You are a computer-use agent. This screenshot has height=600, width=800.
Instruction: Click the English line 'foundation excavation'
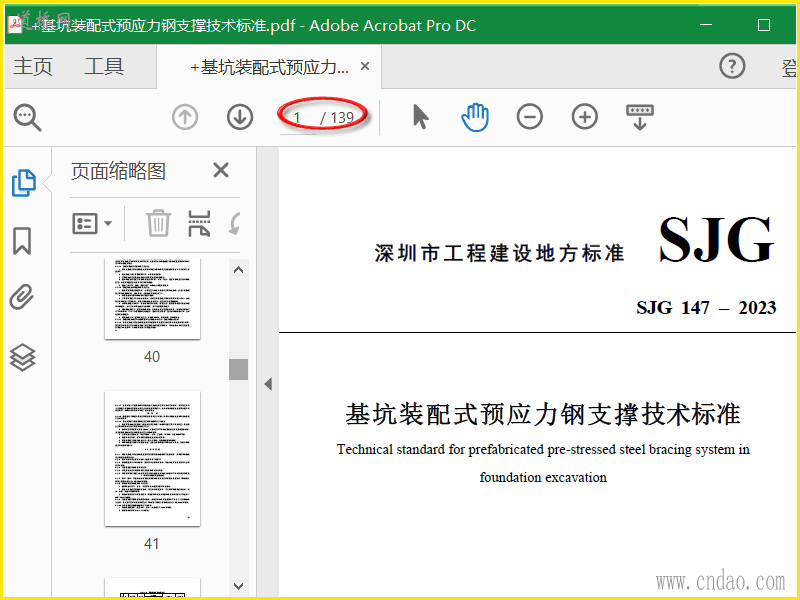pos(543,478)
